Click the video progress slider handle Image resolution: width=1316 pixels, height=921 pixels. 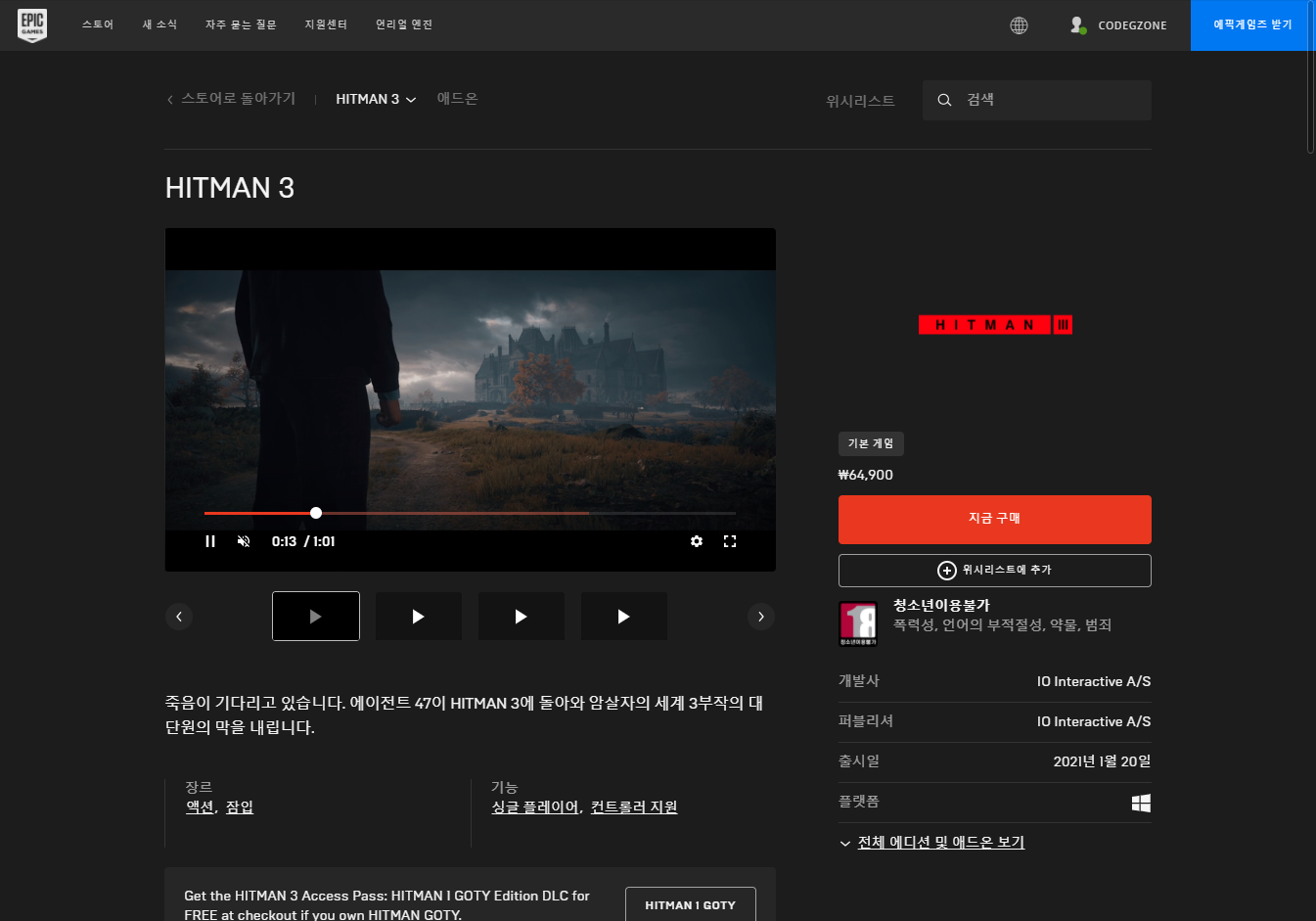(x=316, y=513)
